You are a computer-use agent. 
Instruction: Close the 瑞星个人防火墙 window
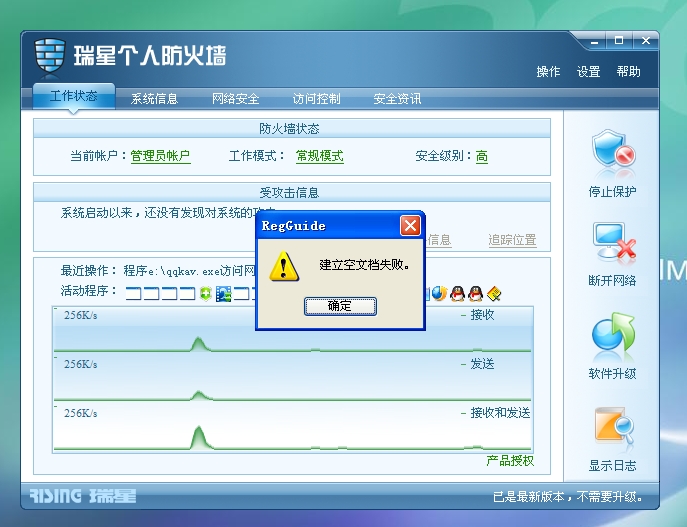645,41
